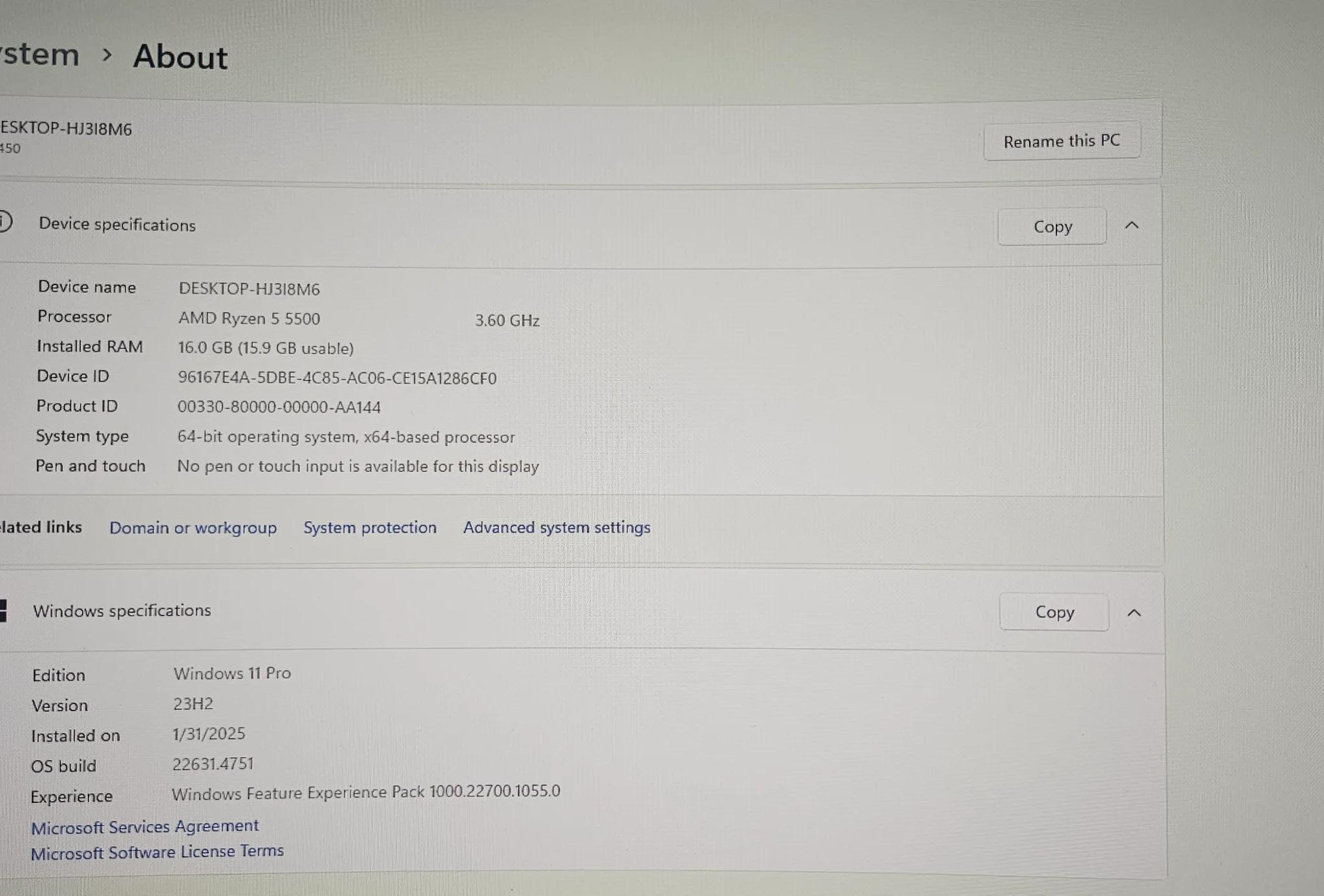Copy the Windows specifications

click(1054, 612)
